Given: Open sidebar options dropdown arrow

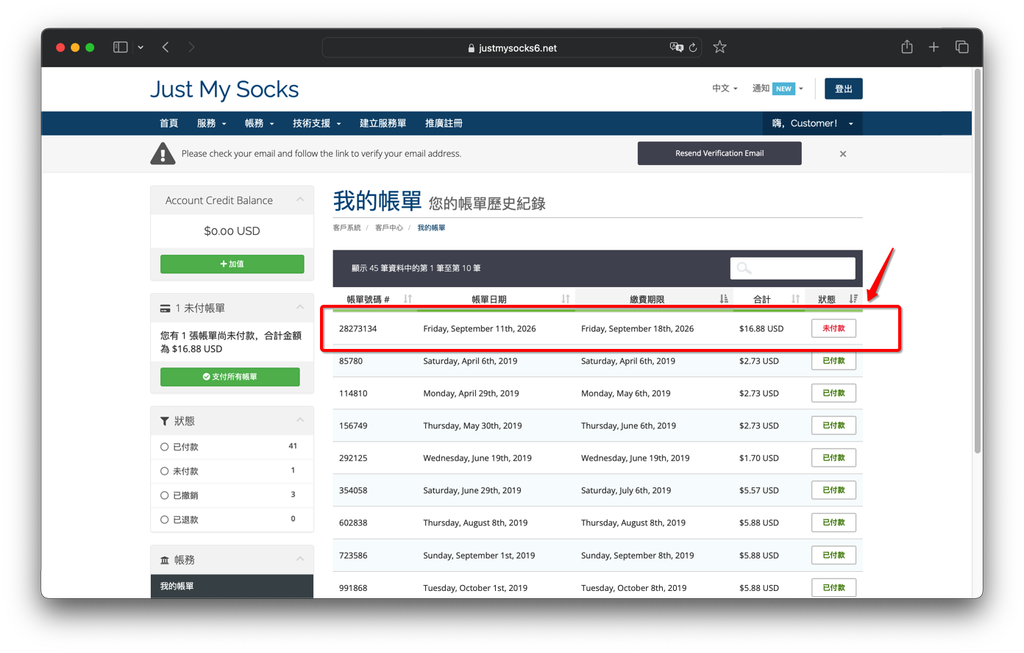Looking at the screenshot, I should click(x=140, y=47).
